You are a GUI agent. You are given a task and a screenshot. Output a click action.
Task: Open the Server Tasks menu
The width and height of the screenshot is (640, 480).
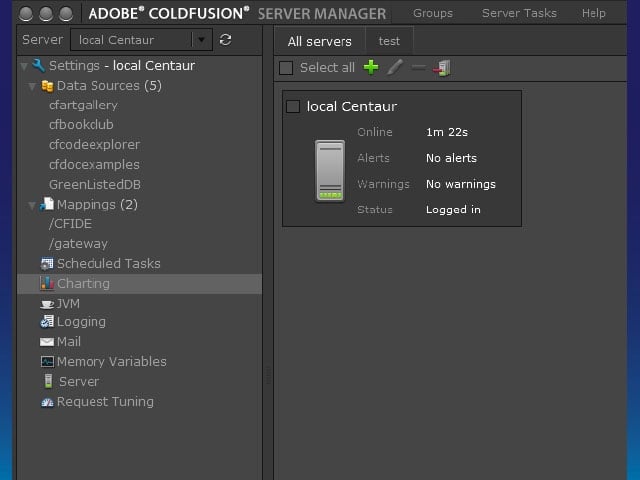519,13
